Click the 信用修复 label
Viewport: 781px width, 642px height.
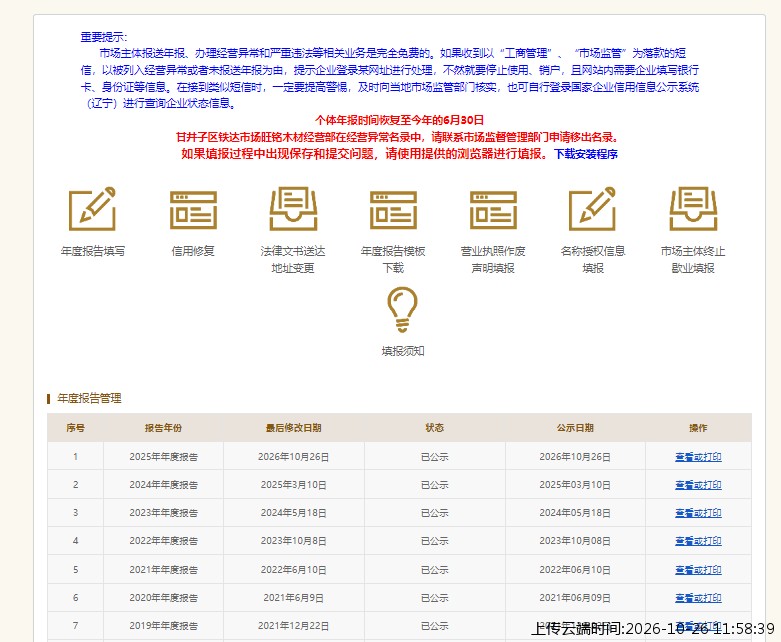click(x=193, y=251)
